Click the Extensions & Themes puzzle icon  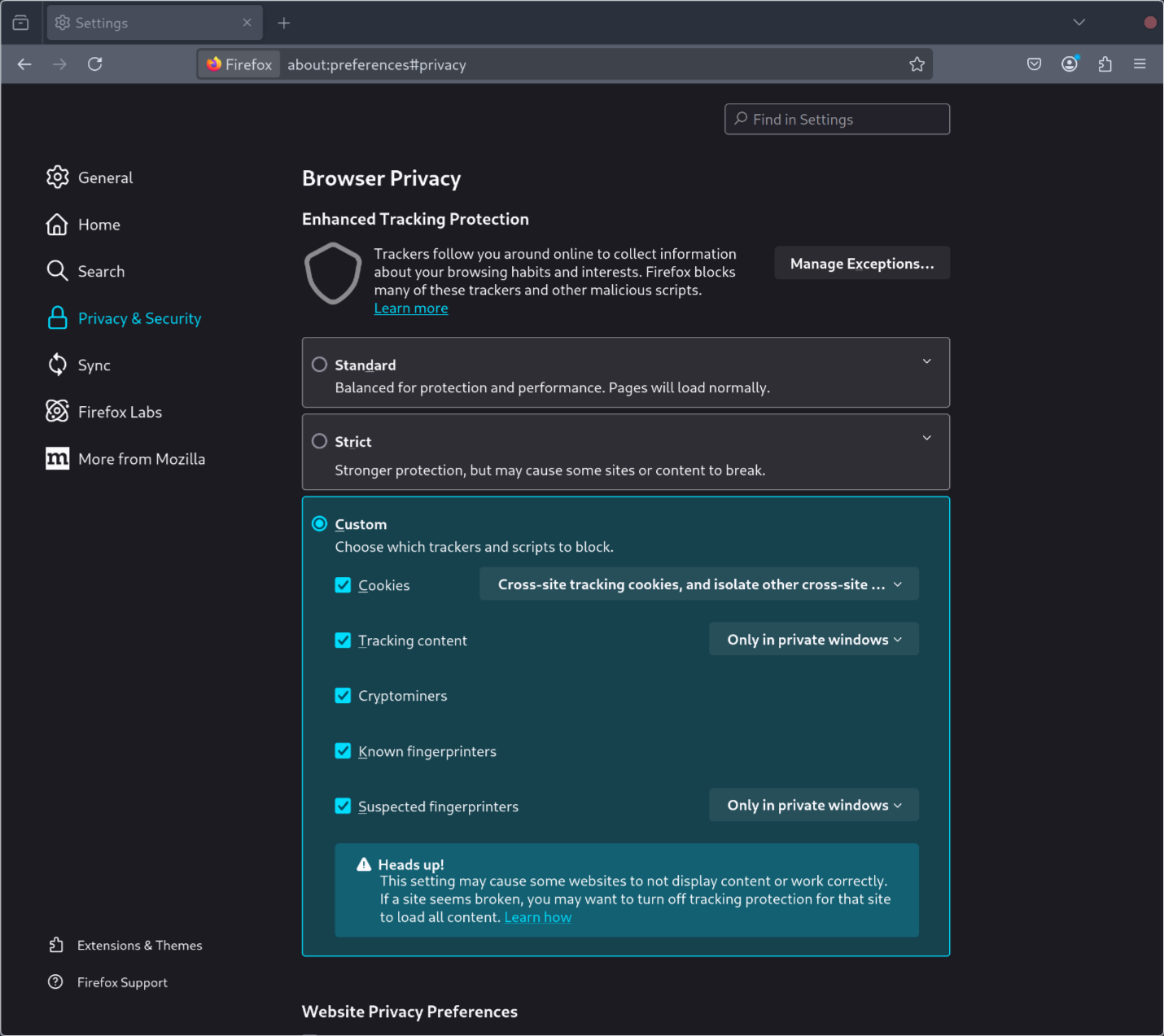point(55,945)
